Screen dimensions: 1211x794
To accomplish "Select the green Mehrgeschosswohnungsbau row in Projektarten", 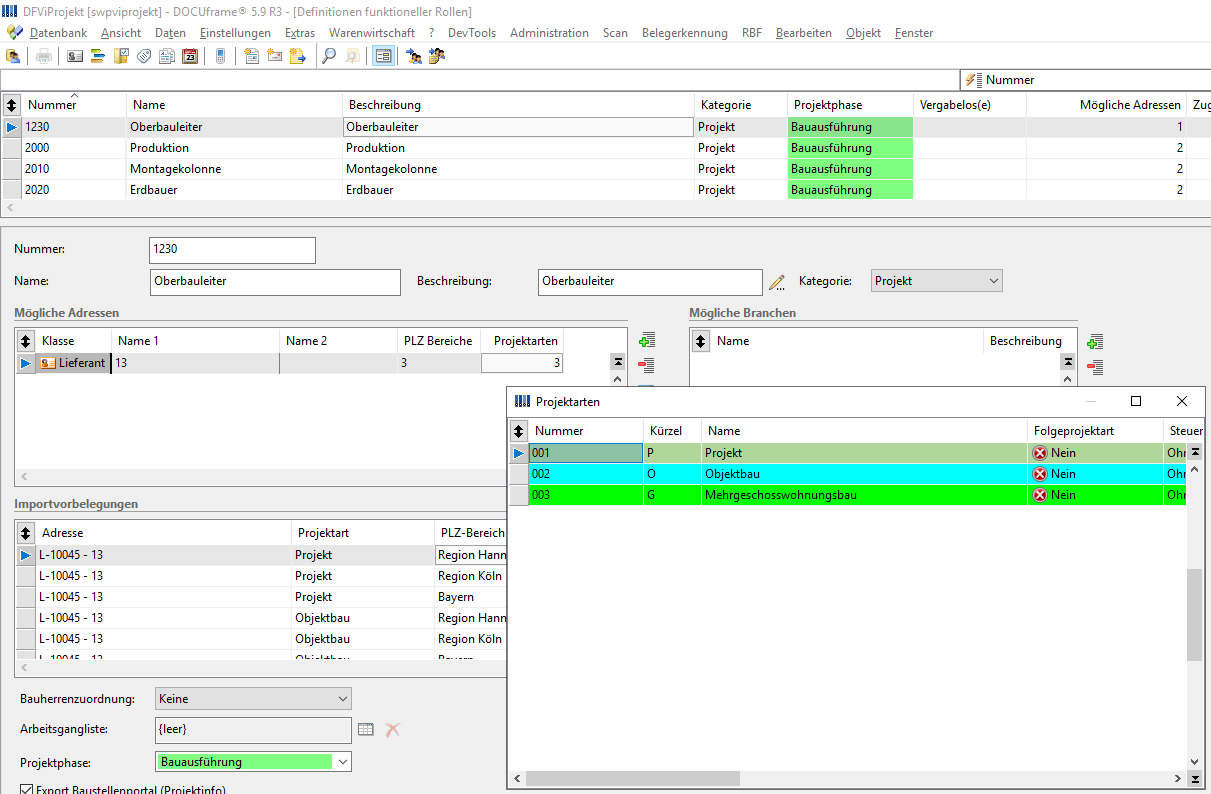I will click(x=858, y=495).
